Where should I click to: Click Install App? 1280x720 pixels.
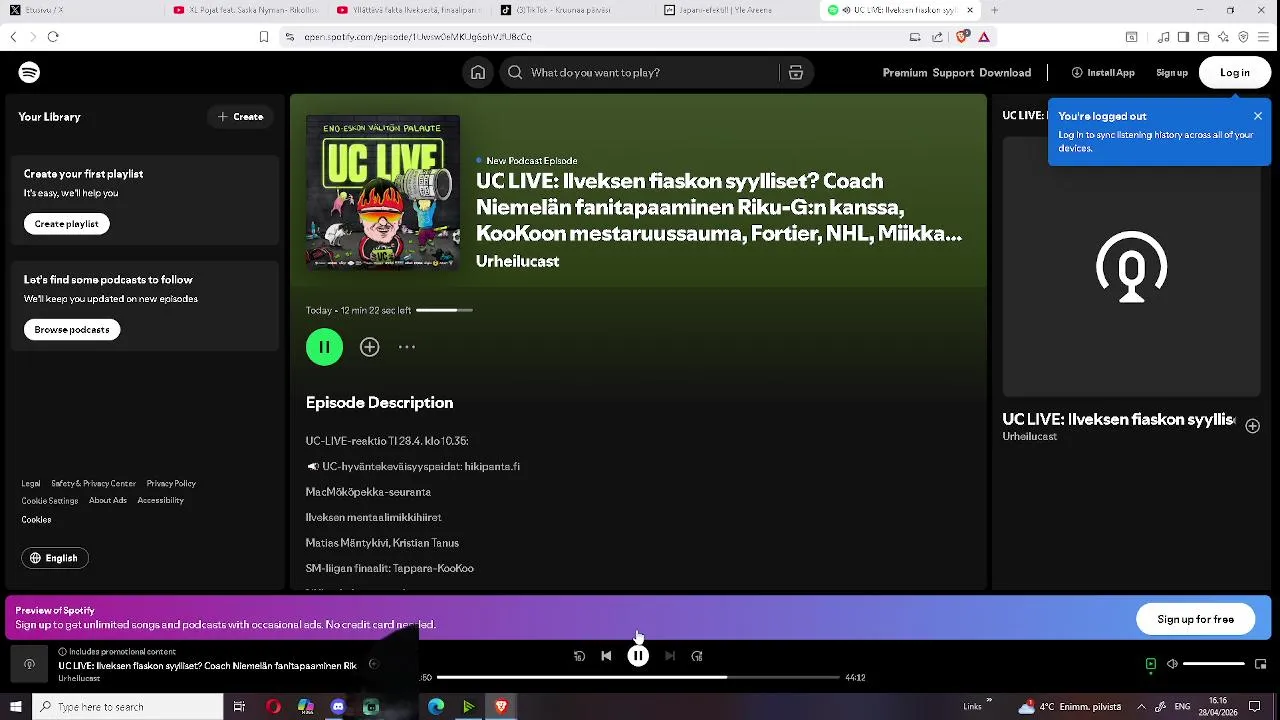pos(1103,72)
